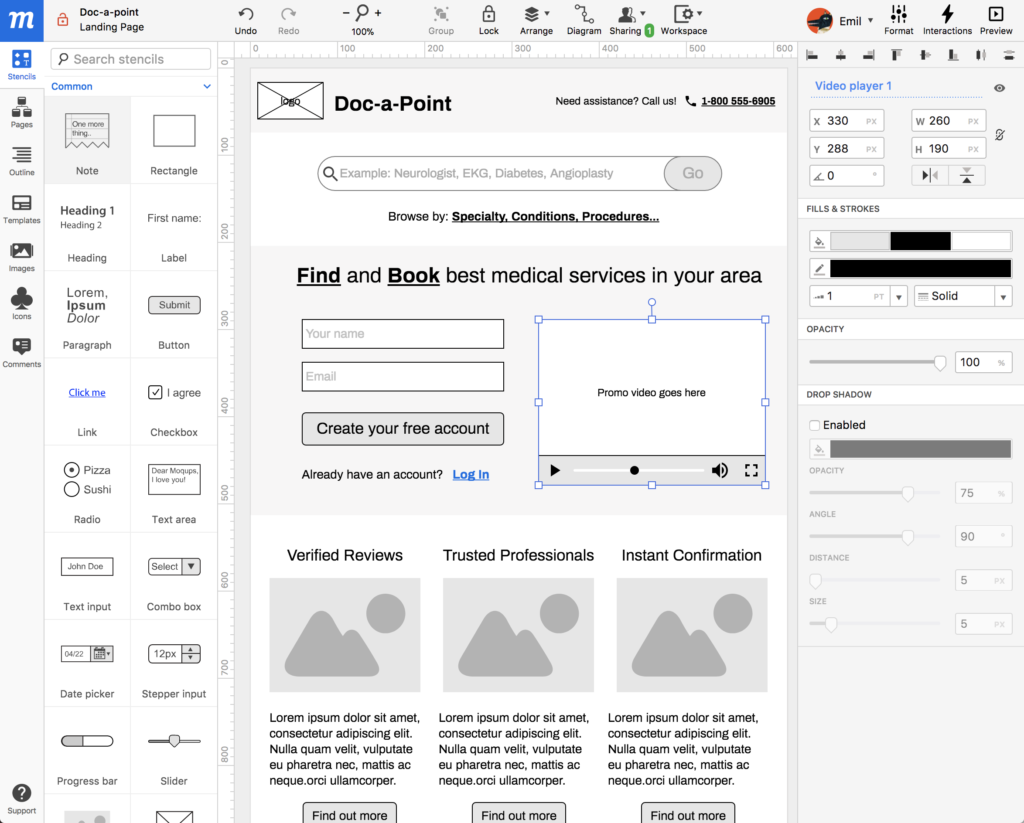Image resolution: width=1024 pixels, height=823 pixels.
Task: Click the Undo arrow icon
Action: pyautogui.click(x=246, y=14)
